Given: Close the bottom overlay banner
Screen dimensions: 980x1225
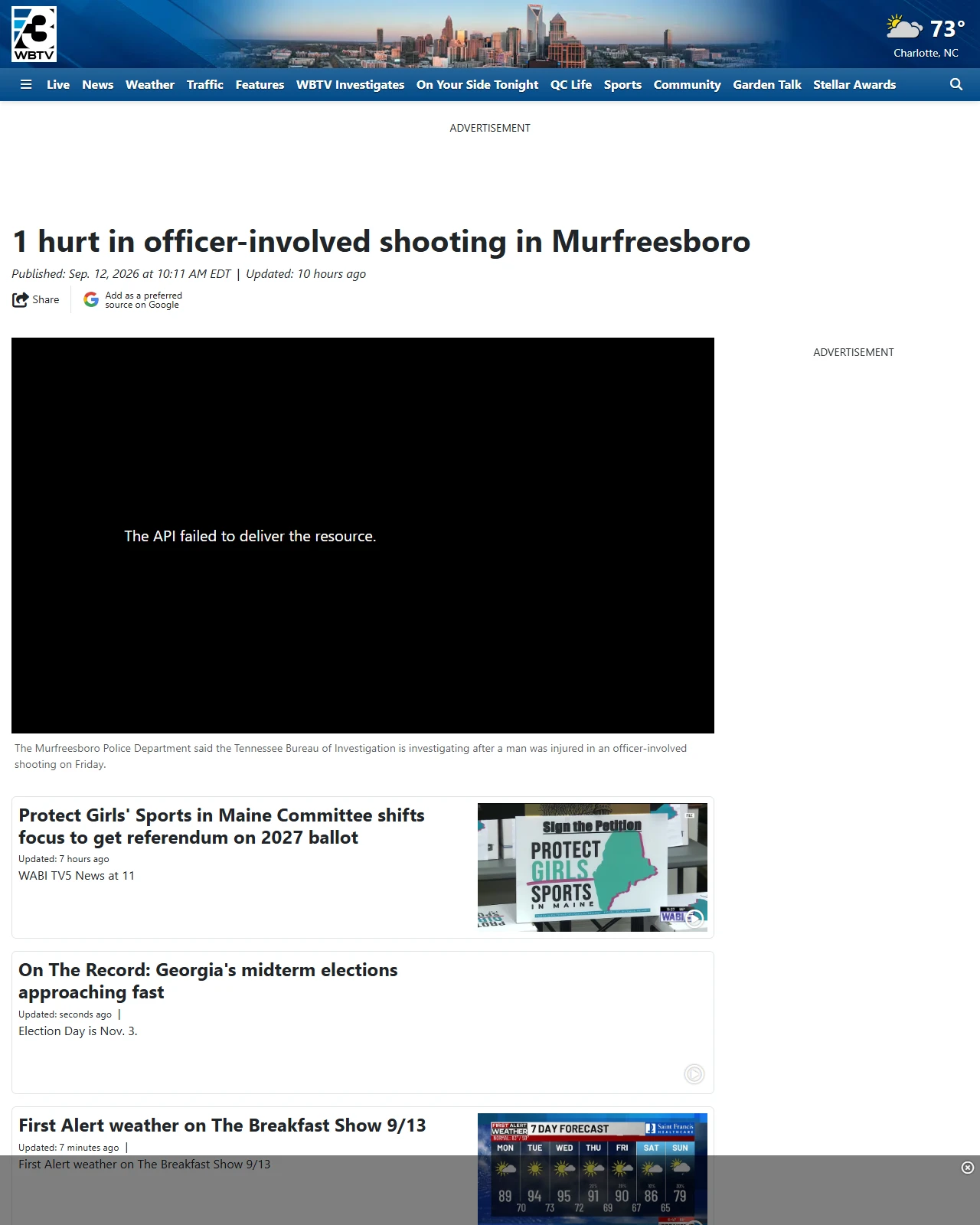Looking at the screenshot, I should tap(968, 1168).
